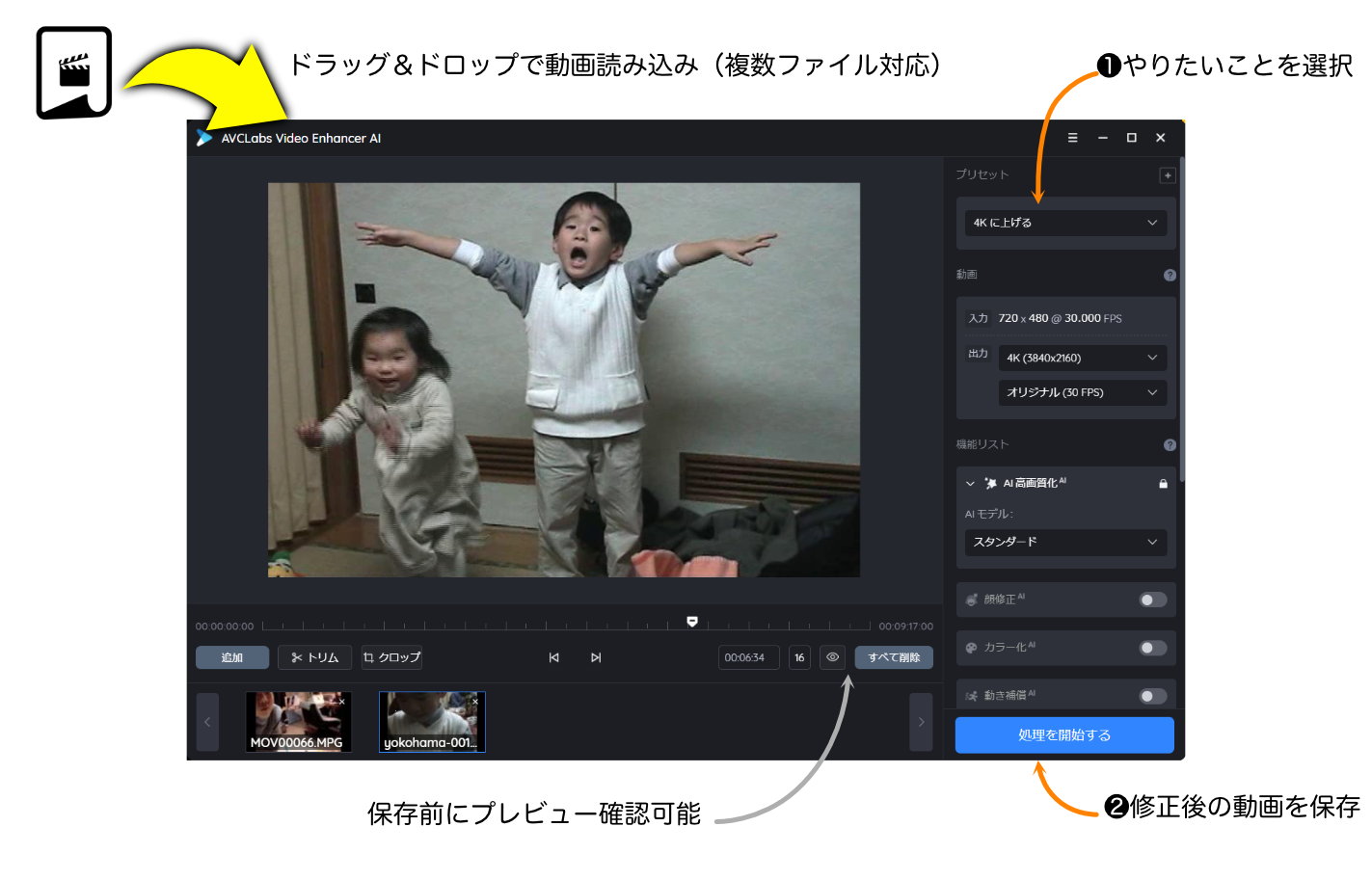Screen dimensions: 1372x880
Task: Click the help icon beside 動画 section
Action: pyautogui.click(x=1170, y=276)
